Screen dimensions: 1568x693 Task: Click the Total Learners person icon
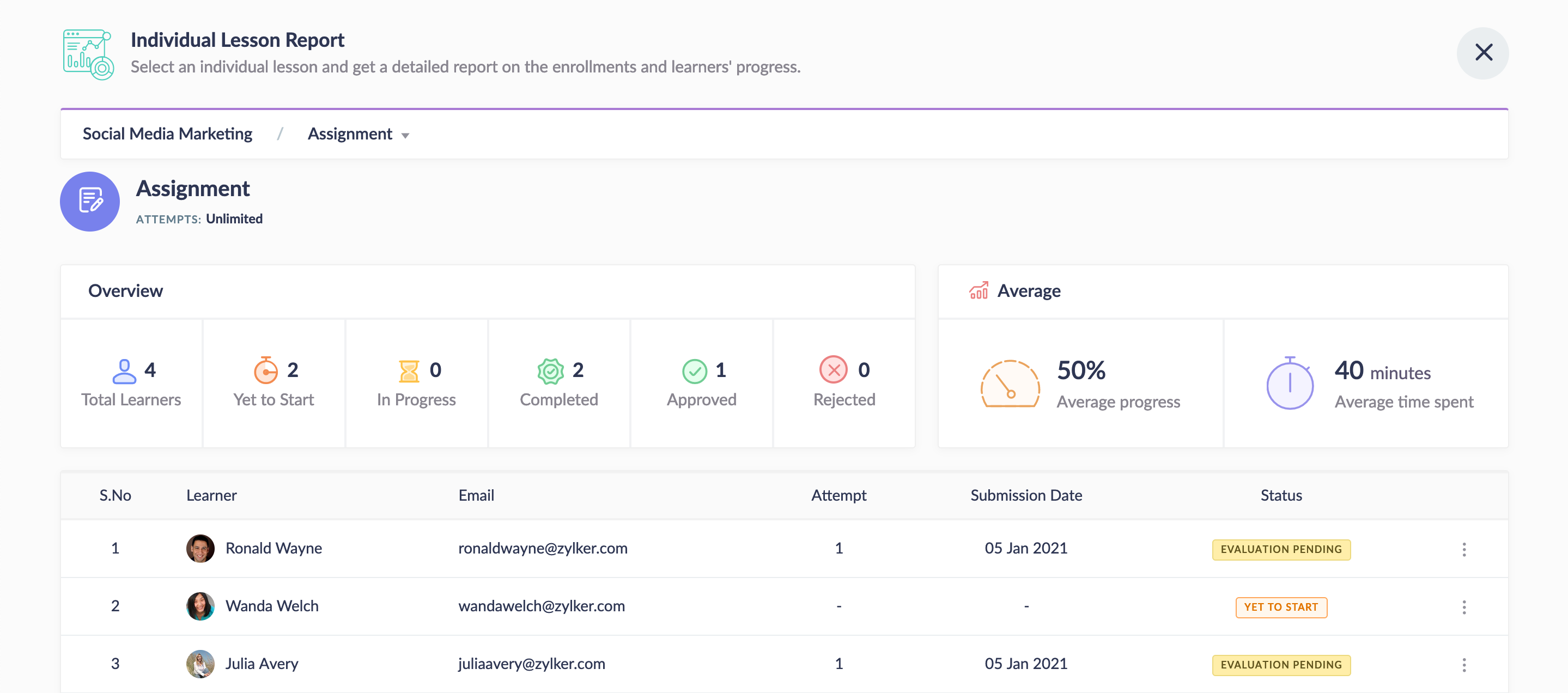(x=124, y=370)
